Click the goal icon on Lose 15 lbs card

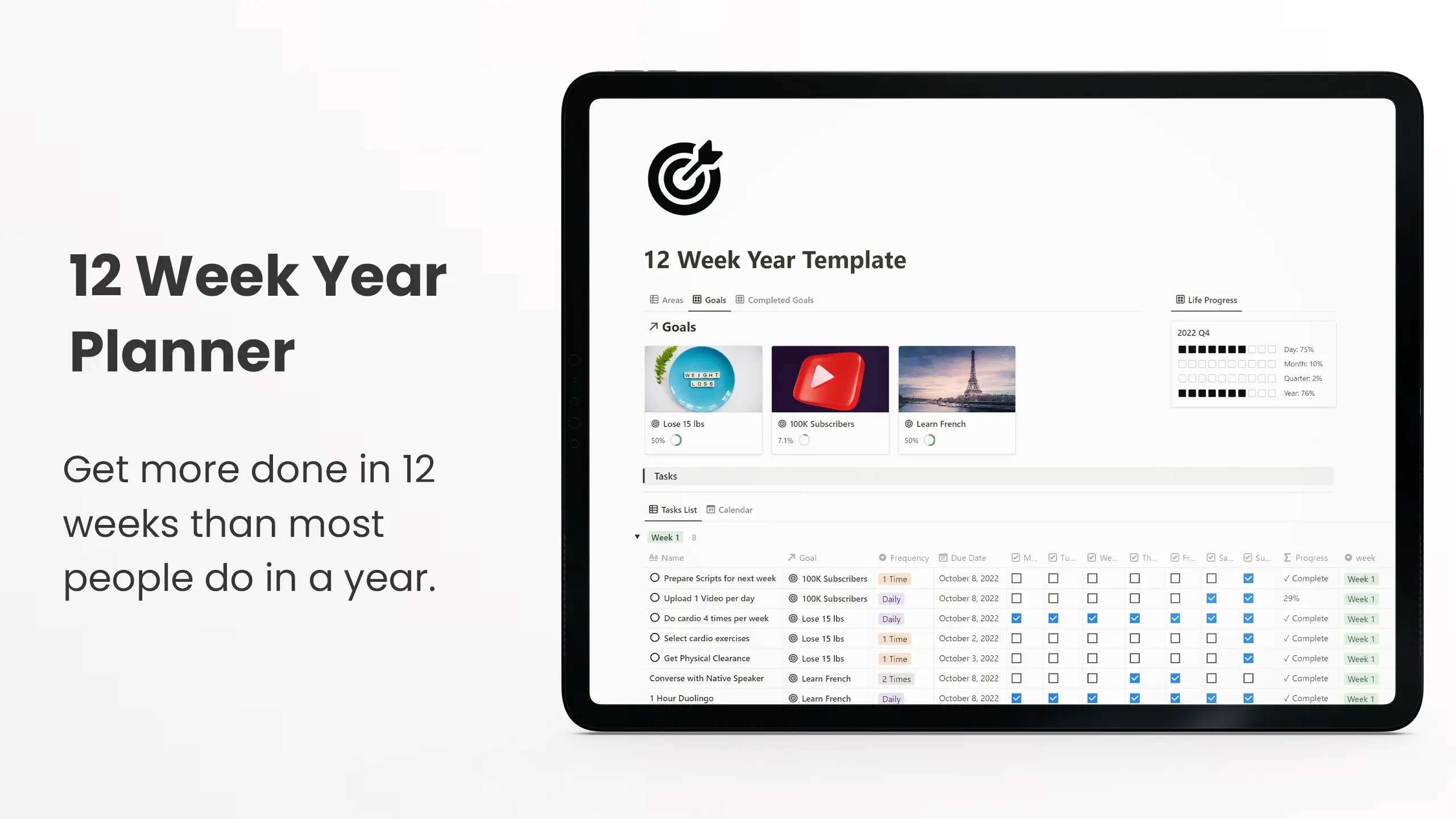point(655,423)
